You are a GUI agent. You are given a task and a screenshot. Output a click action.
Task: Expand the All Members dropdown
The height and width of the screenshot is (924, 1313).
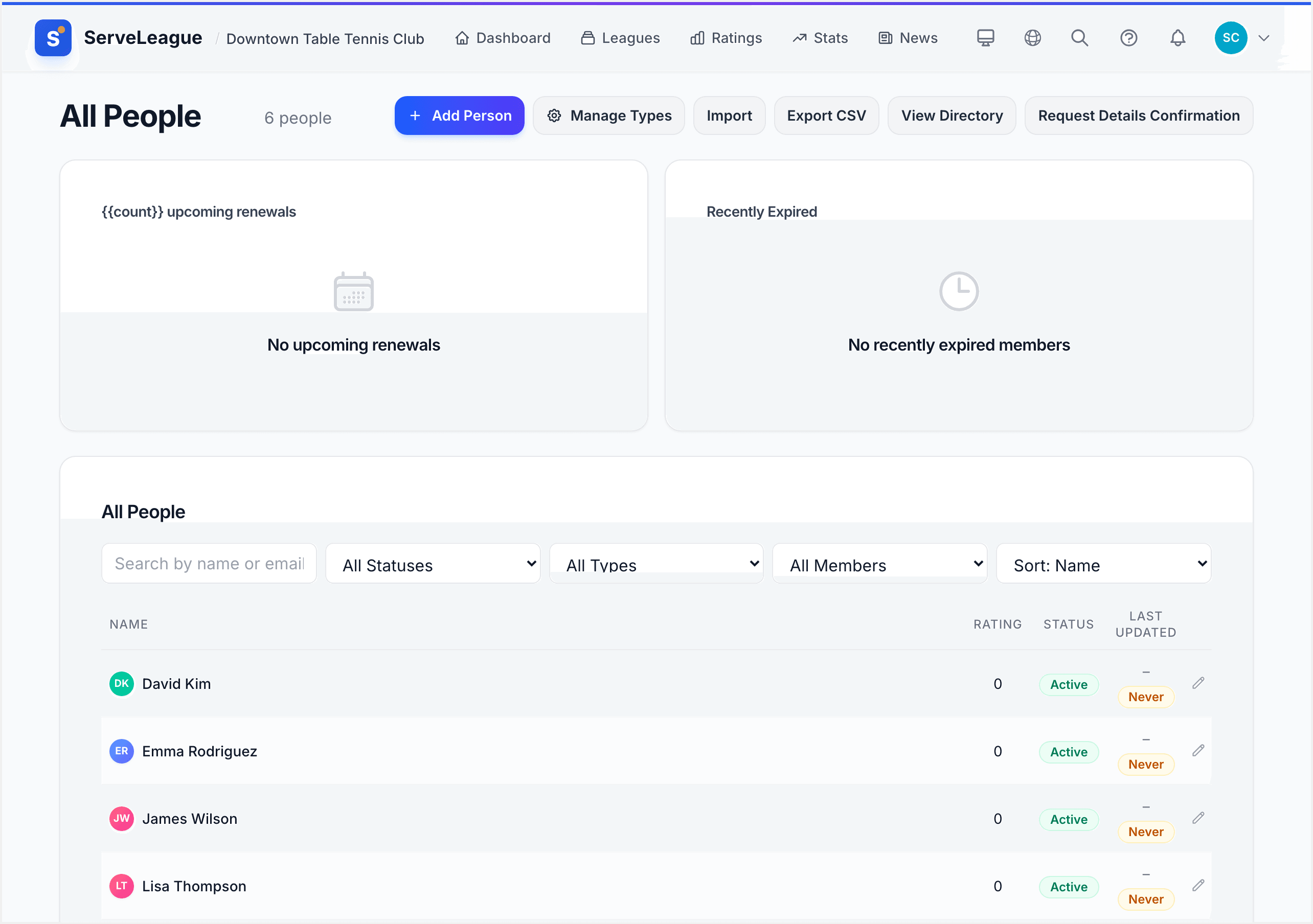pyautogui.click(x=879, y=563)
